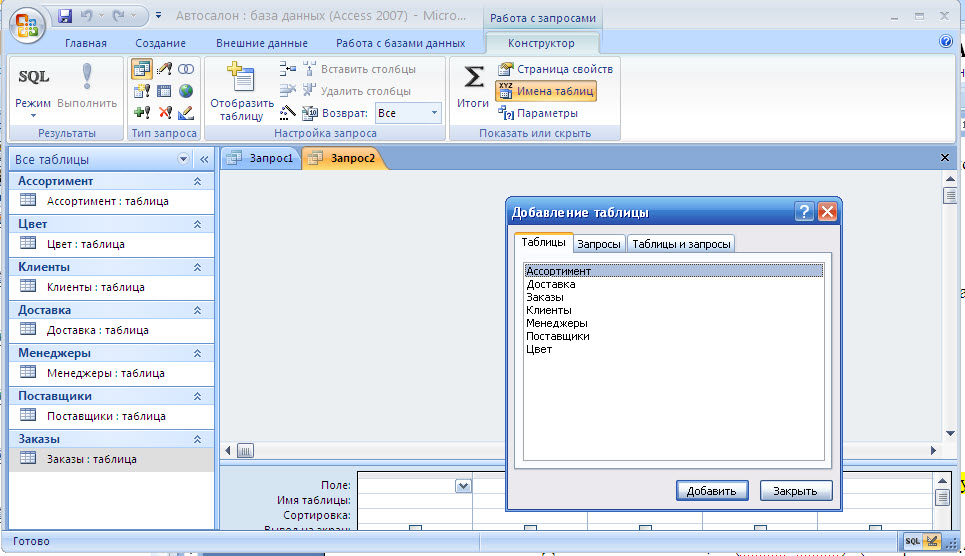Click the horizontal scrollbar thumb
The height and width of the screenshot is (556, 965).
pos(245,451)
